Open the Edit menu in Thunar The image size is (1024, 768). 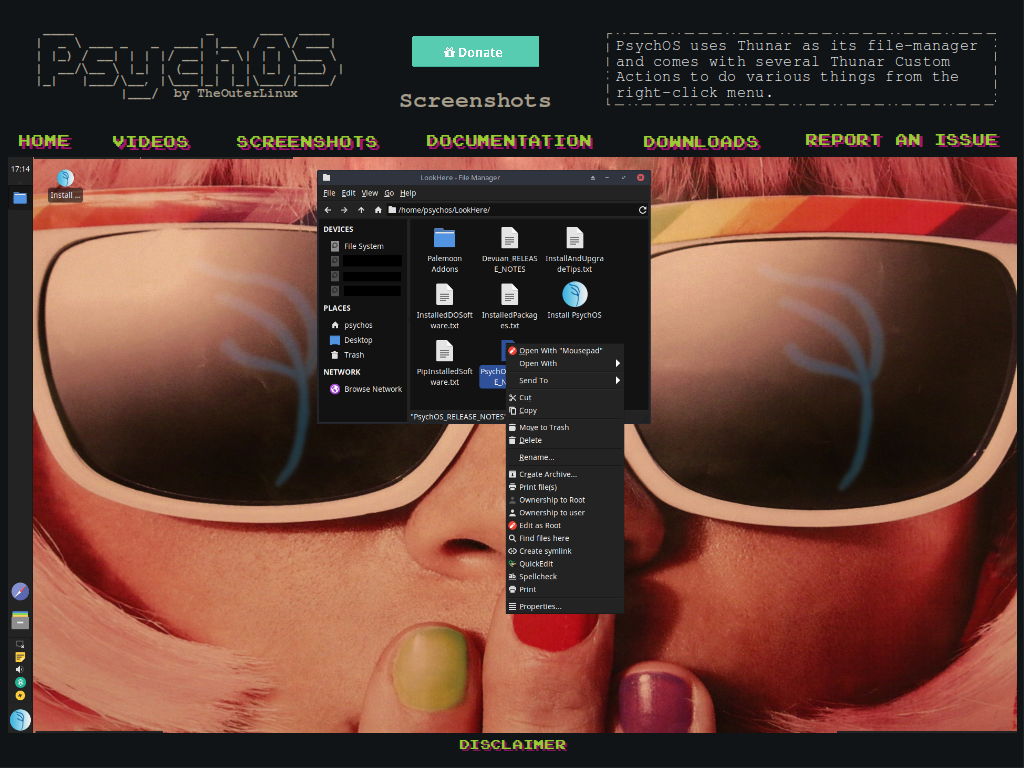pos(349,193)
